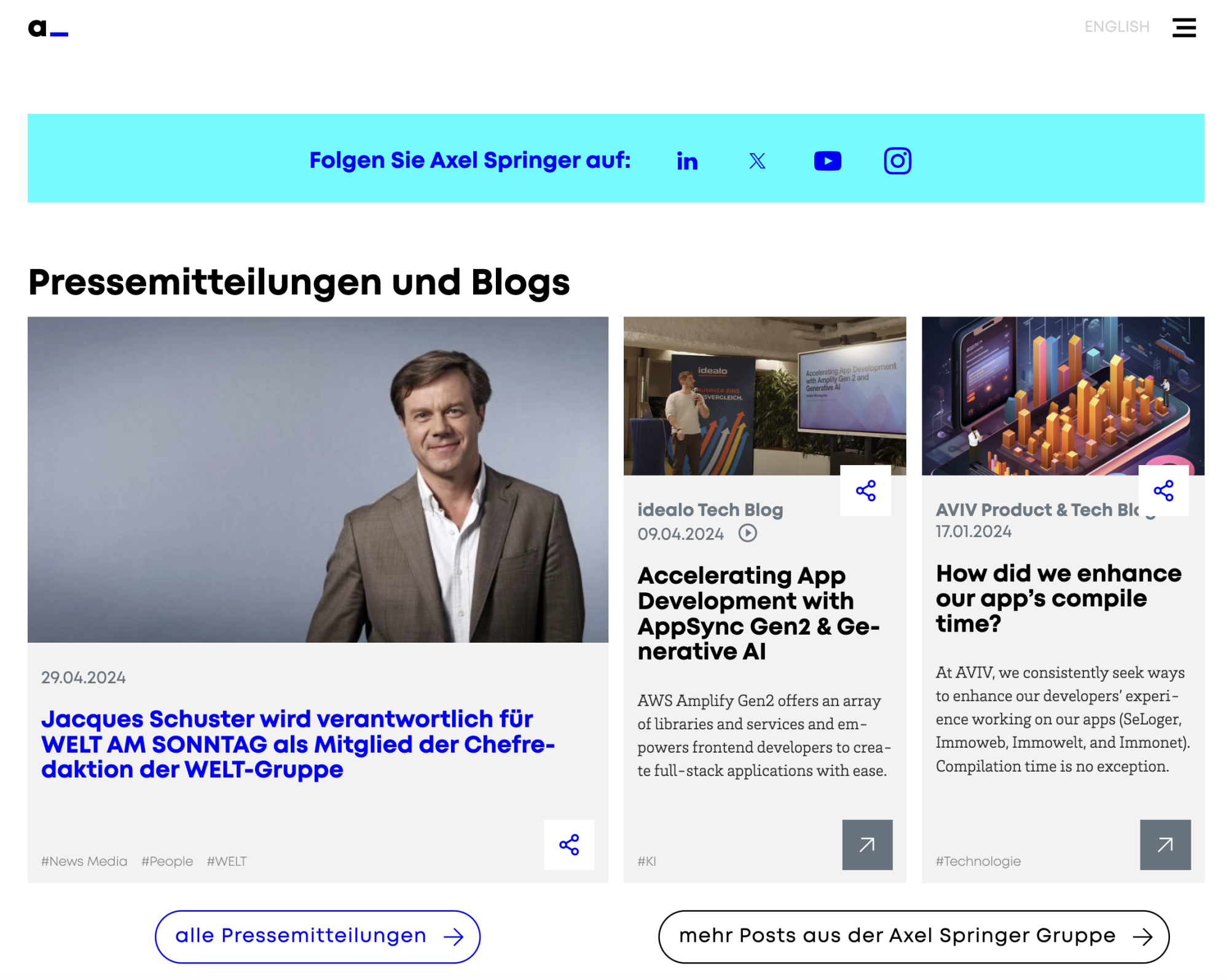Open Jacques Schuster WELT AM SONNTAG headline

click(x=298, y=743)
